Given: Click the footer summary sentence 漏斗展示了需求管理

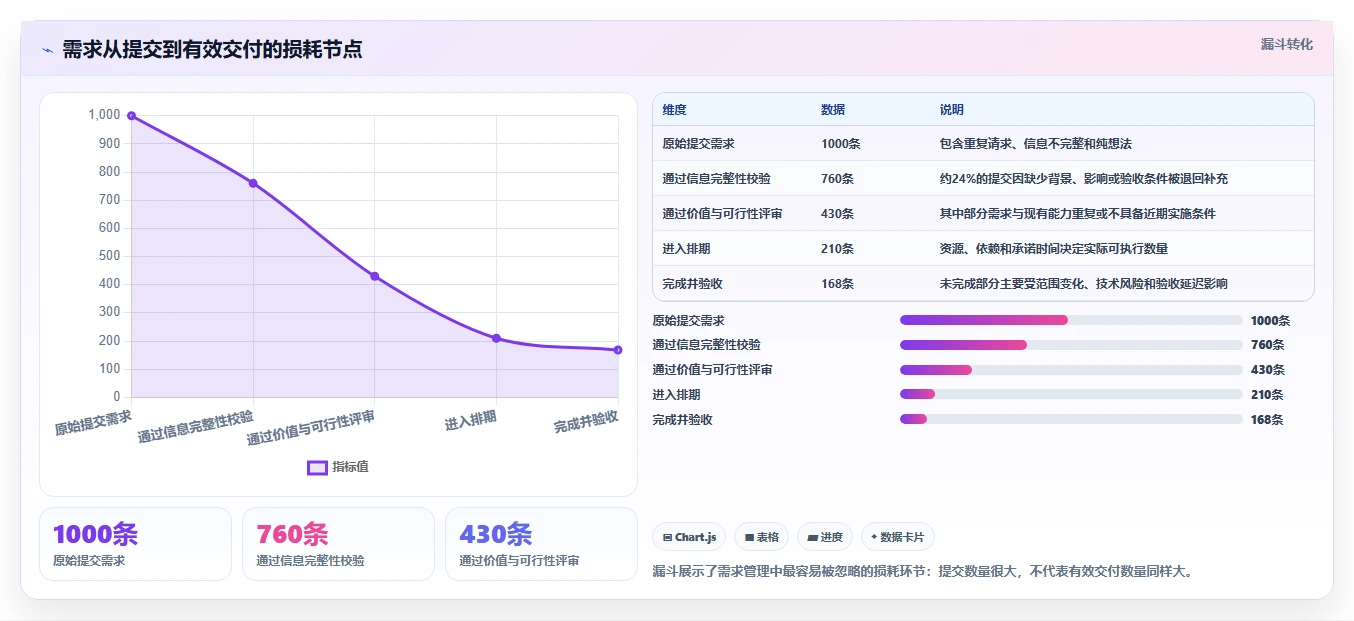Looking at the screenshot, I should pyautogui.click(x=923, y=572).
